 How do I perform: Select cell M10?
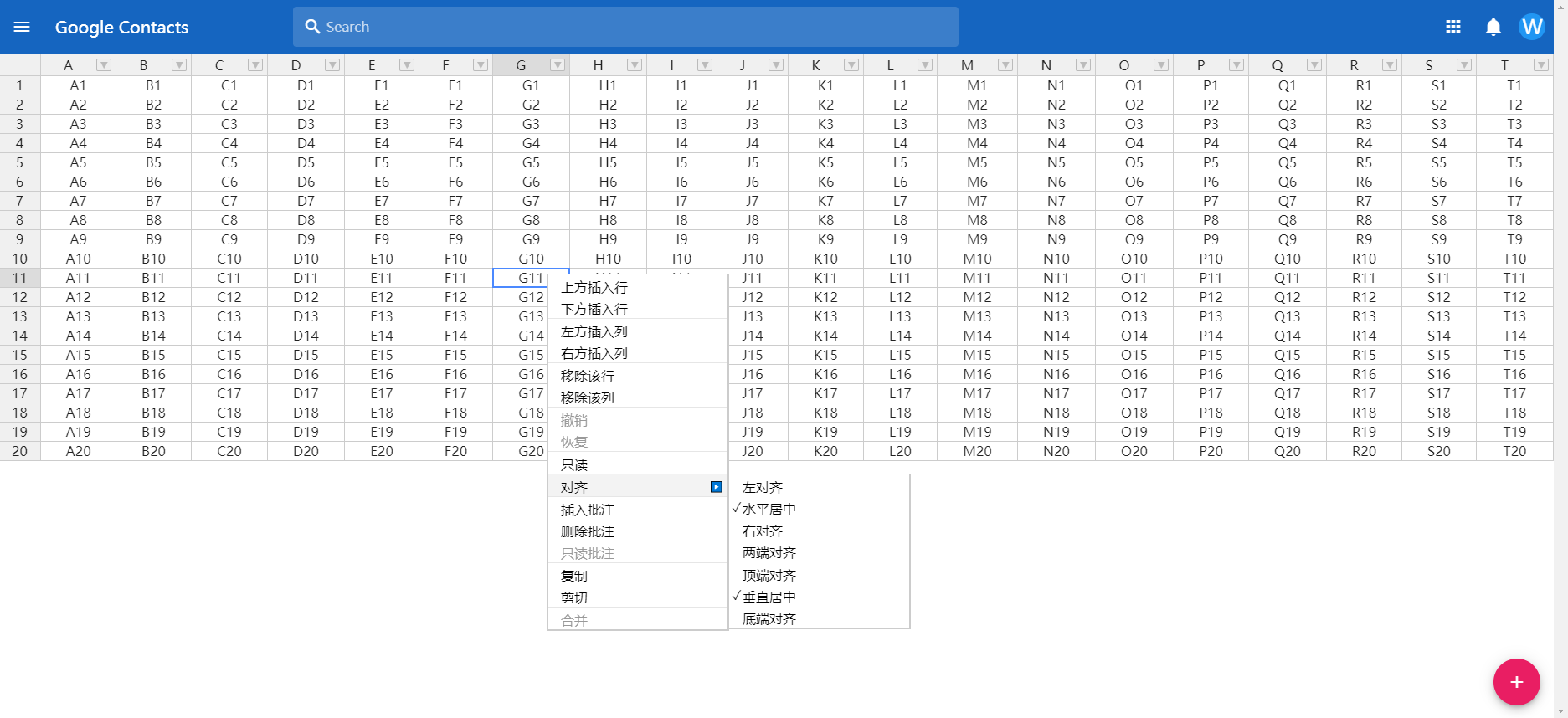click(977, 259)
